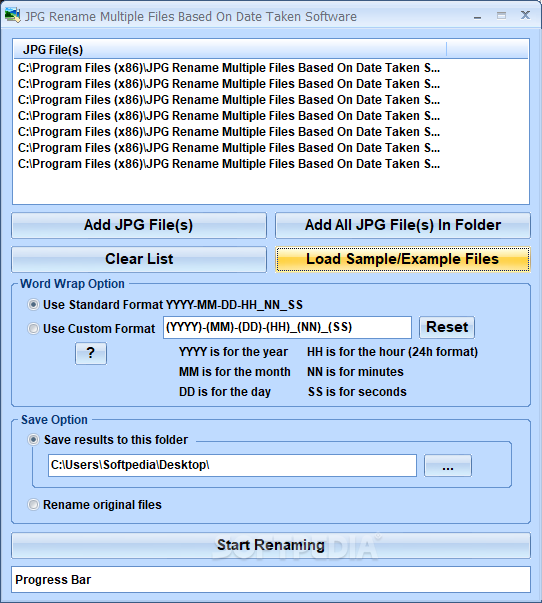Click the Progress Bar area
The height and width of the screenshot is (603, 542).
[271, 580]
